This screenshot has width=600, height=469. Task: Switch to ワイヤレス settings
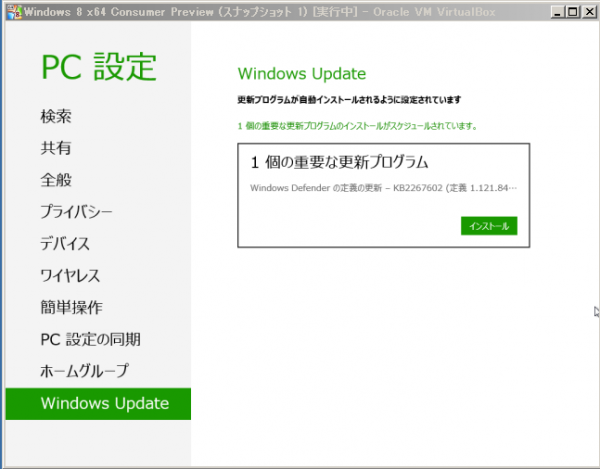coord(70,276)
